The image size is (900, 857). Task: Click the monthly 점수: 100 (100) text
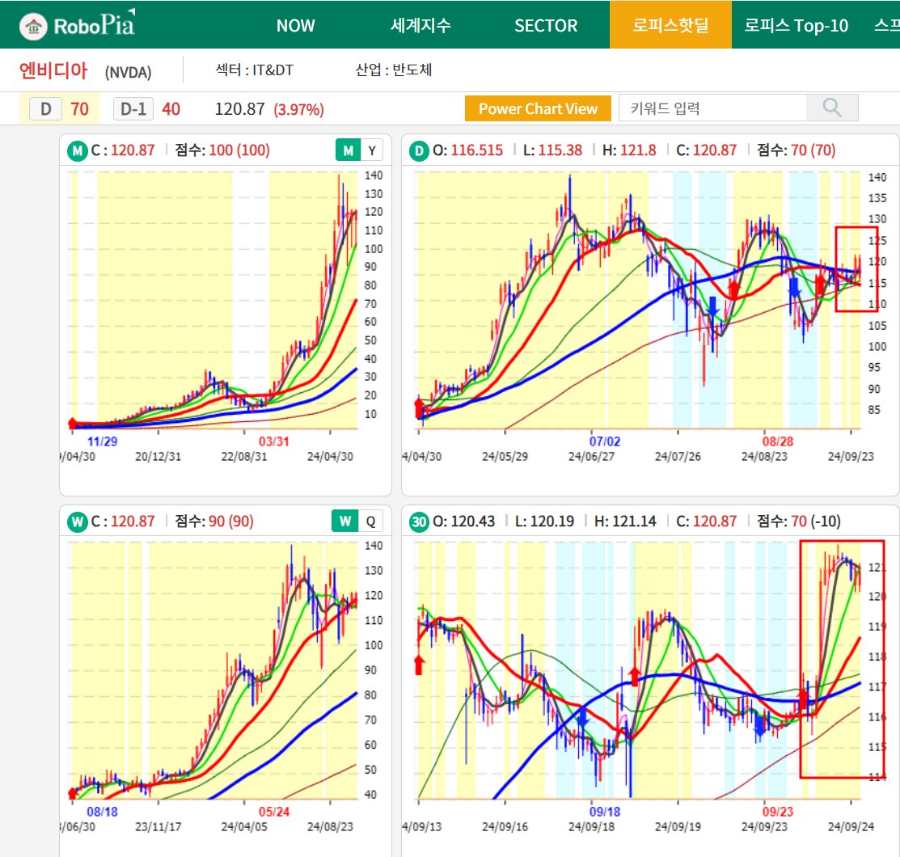[222, 150]
